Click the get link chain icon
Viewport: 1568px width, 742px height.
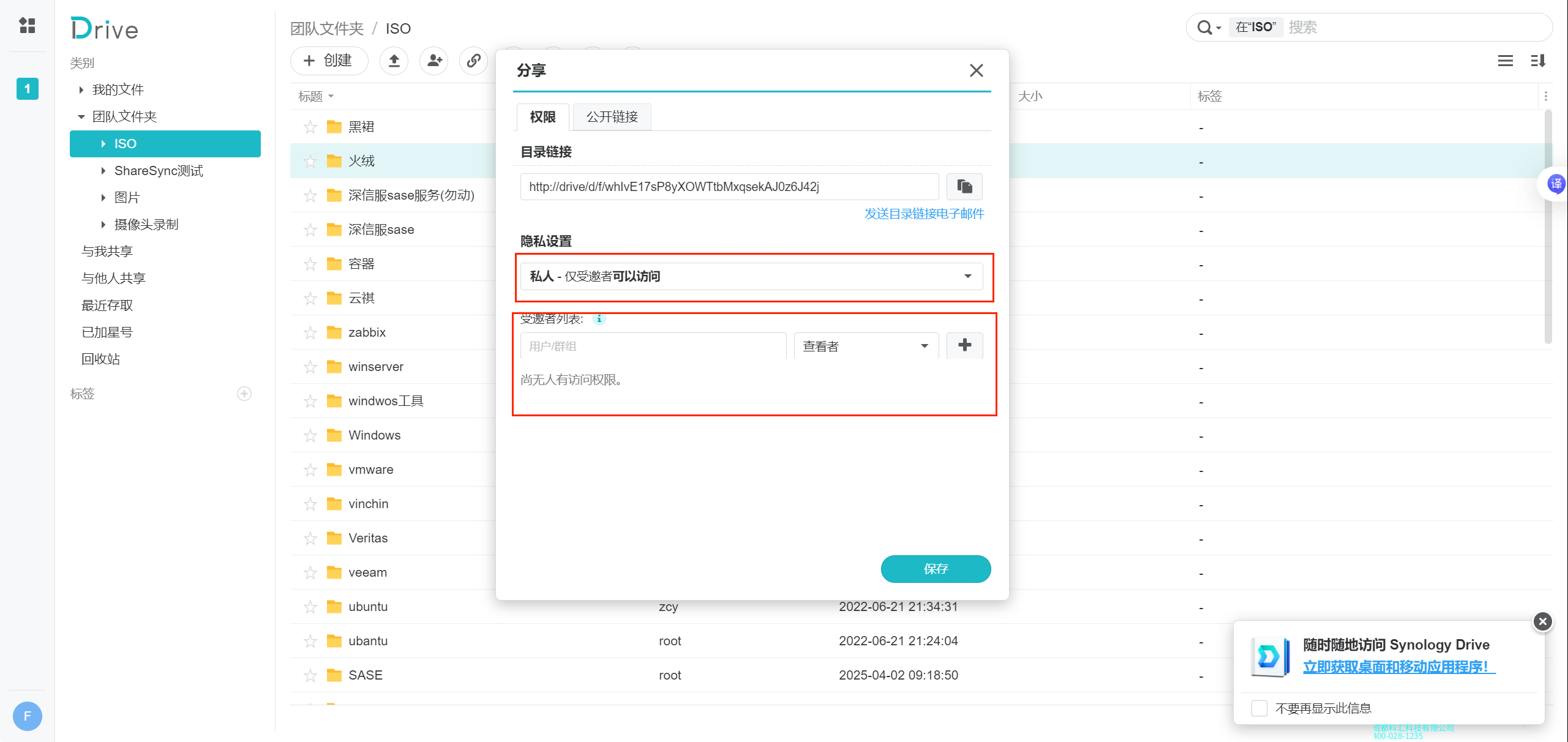tap(473, 61)
